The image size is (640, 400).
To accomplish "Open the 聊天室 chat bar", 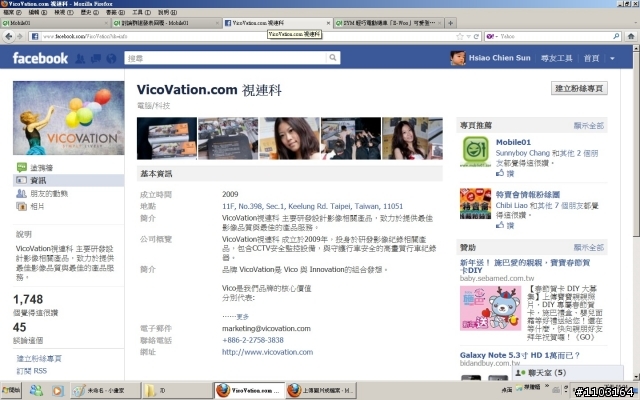I will click(567, 373).
